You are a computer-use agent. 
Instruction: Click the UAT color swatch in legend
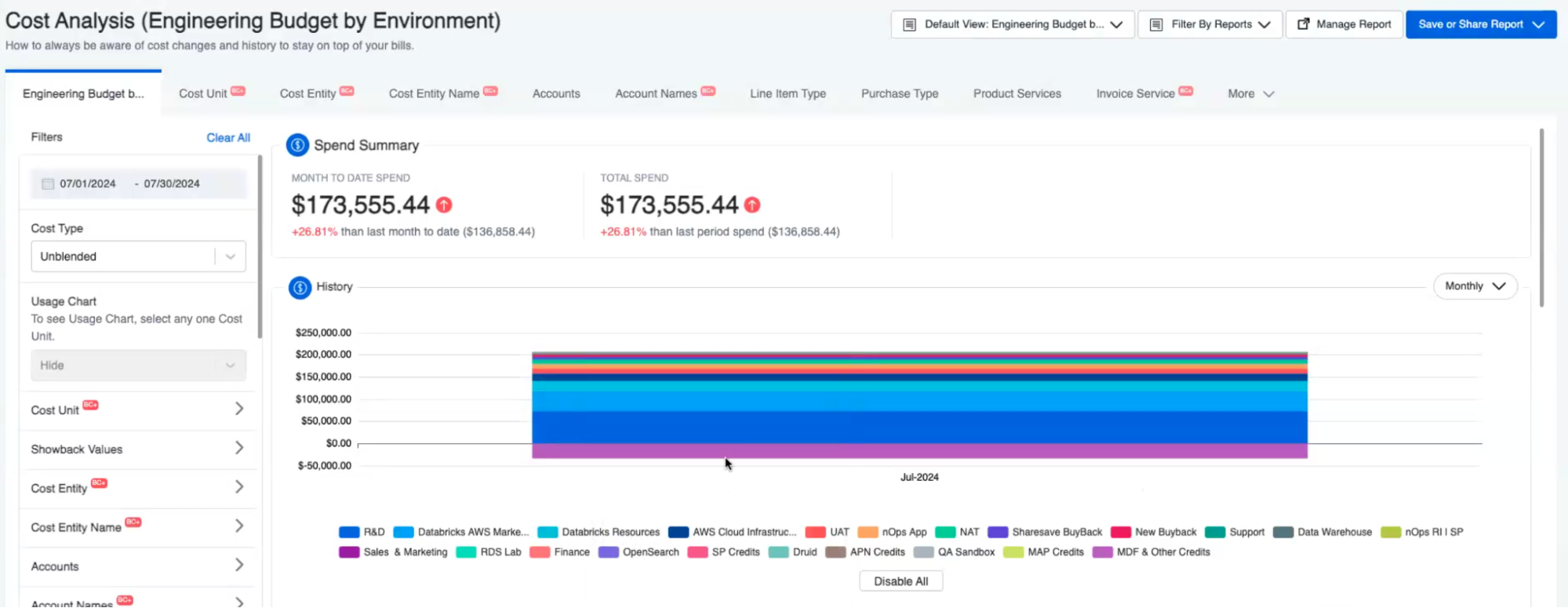815,532
